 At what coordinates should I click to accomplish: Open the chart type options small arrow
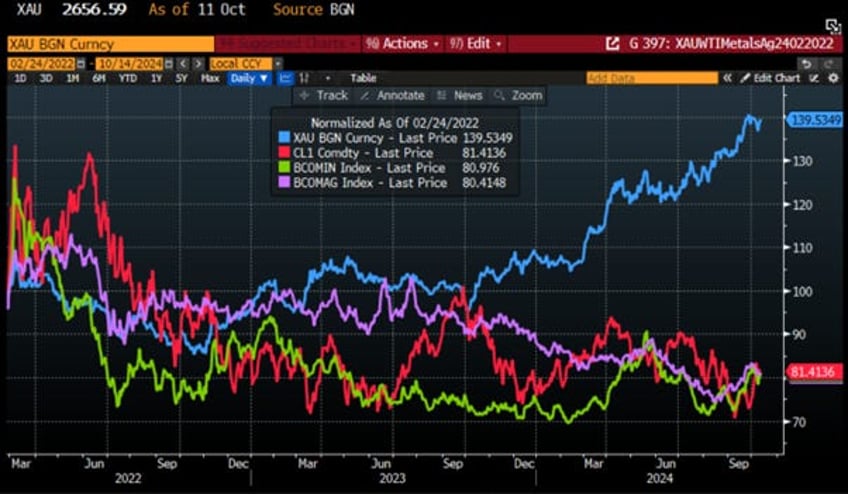(327, 78)
